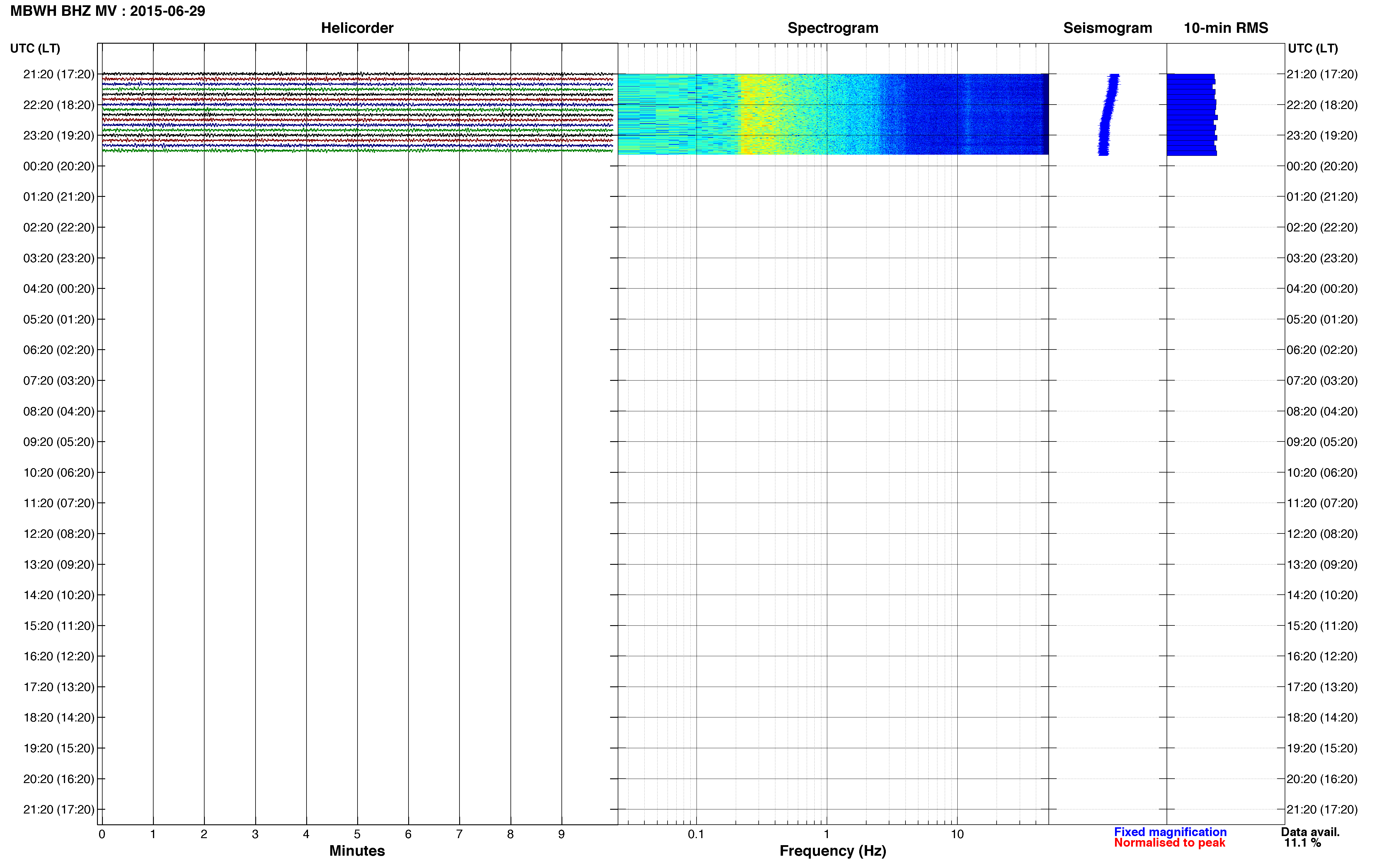Click minute tick label 5
Screen dimensions: 1389x868
point(357,834)
